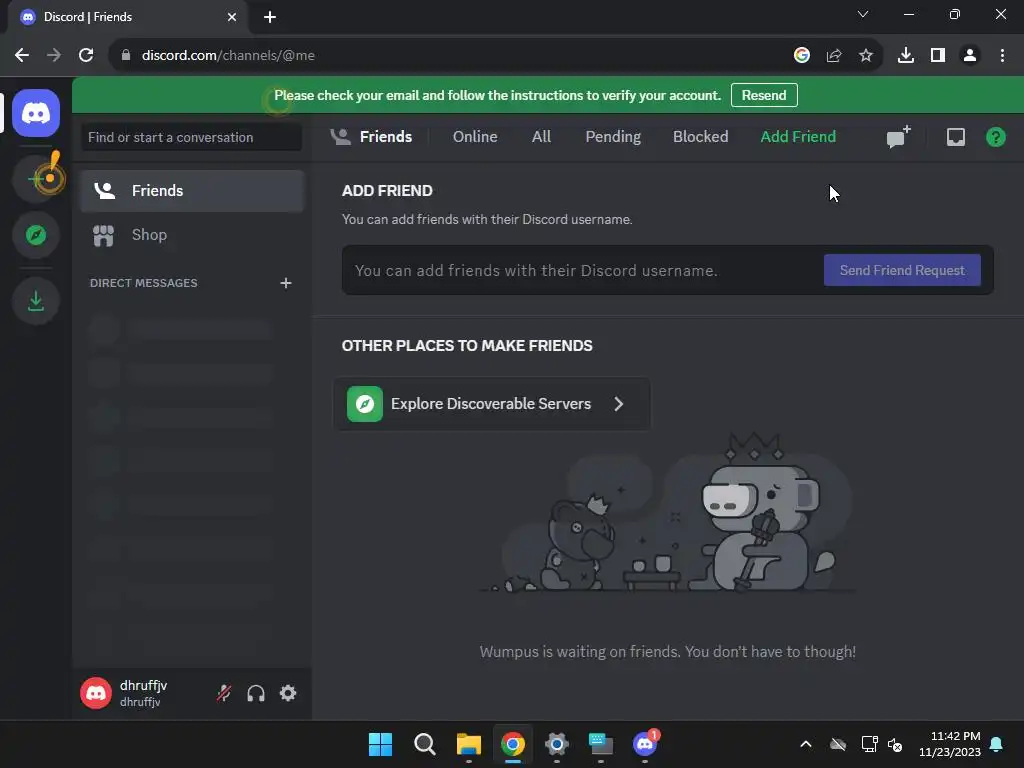Viewport: 1024px width, 768px height.
Task: Focus the add friend username input field
Action: click(x=581, y=270)
